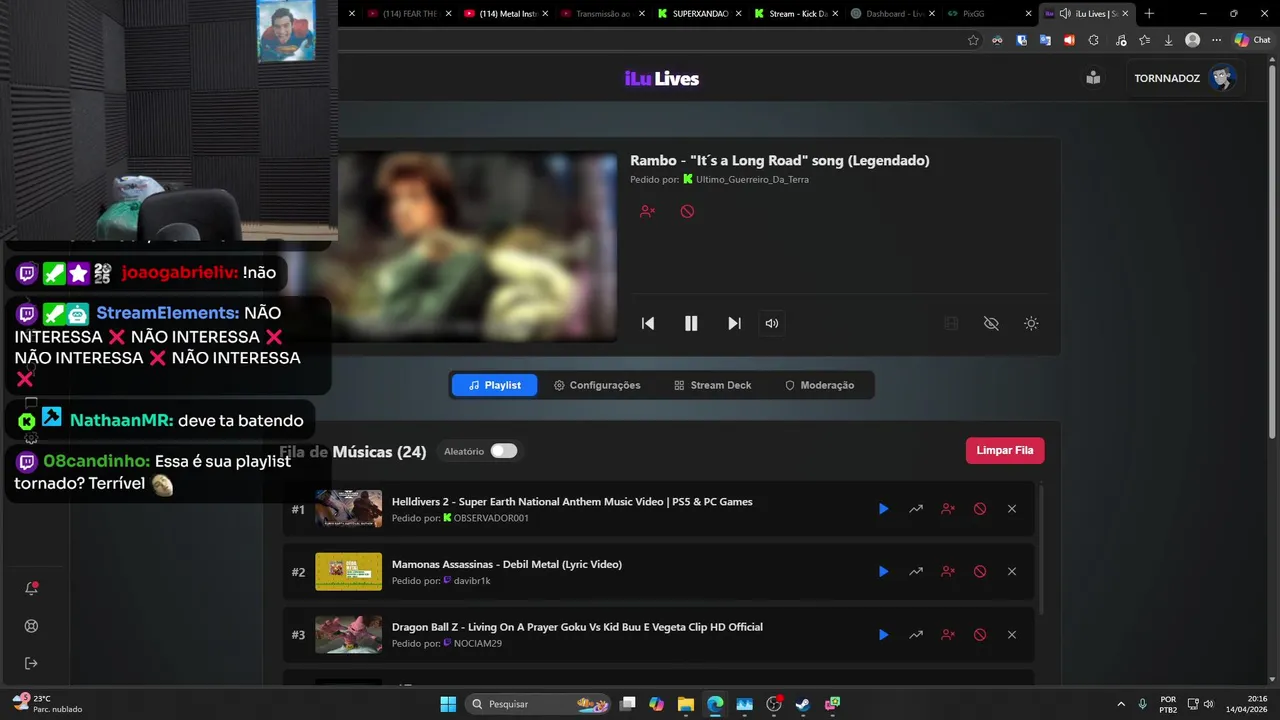Viewport: 1280px width, 720px height.
Task: Move Dragon Ball Z song up
Action: pos(916,635)
